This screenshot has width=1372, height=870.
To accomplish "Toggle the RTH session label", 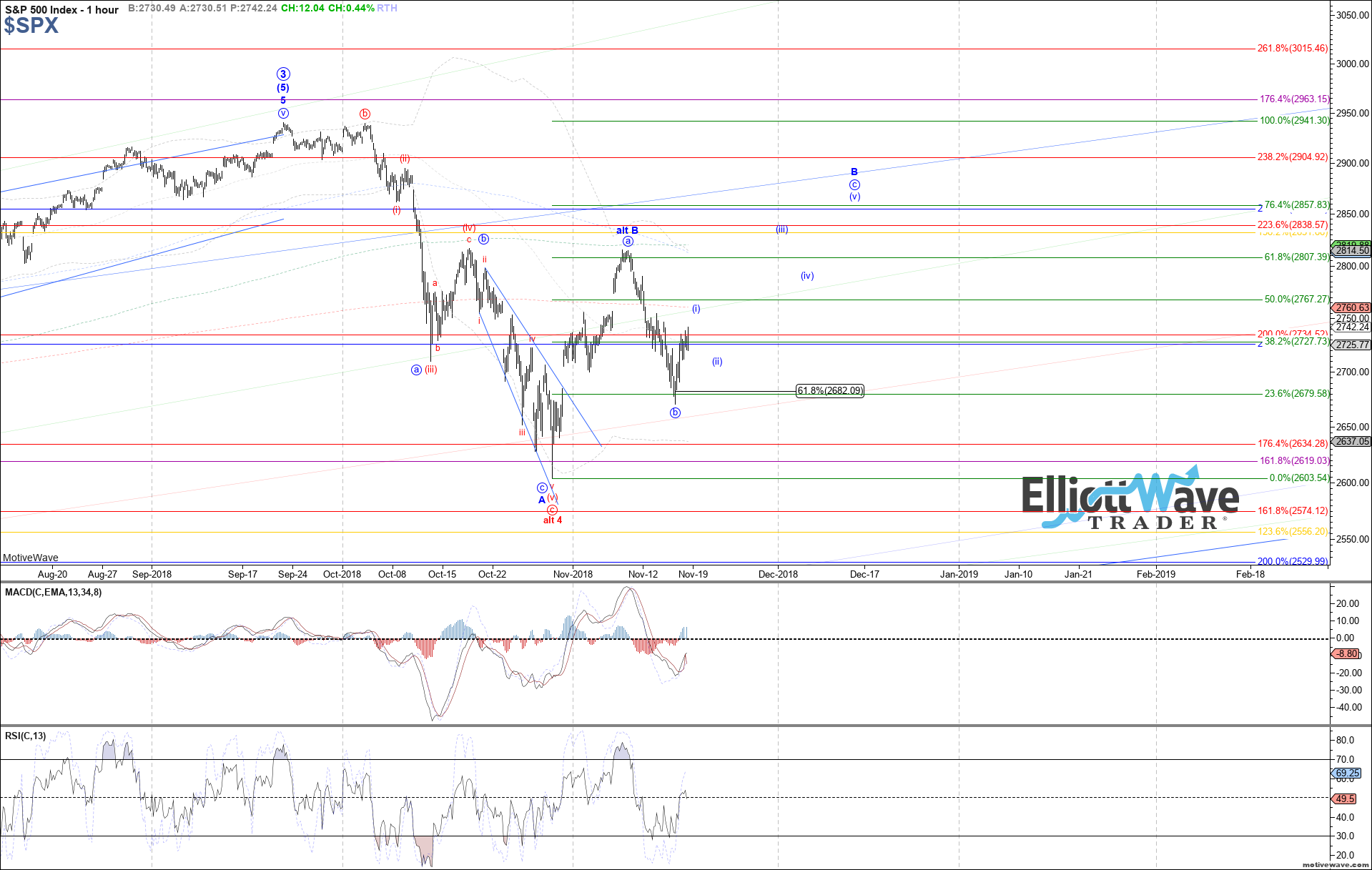I will tap(387, 9).
